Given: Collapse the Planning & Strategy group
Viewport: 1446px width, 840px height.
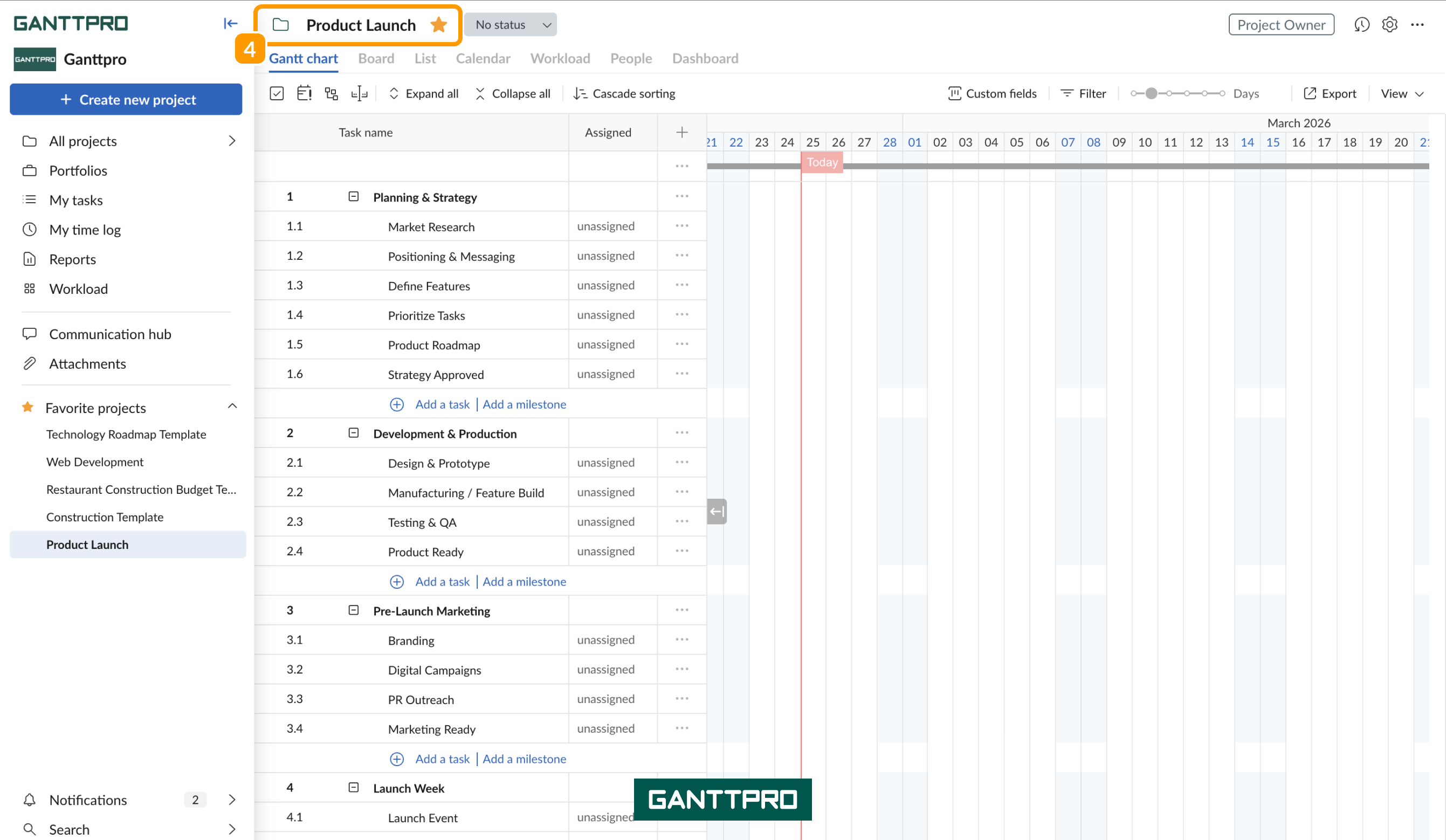Looking at the screenshot, I should tap(354, 197).
